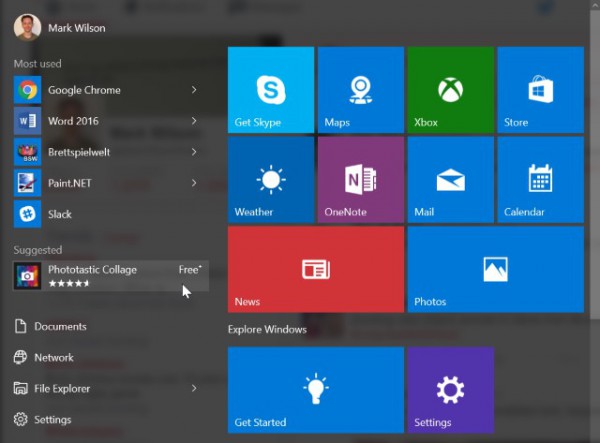Expand Google Chrome jump list arrow

click(193, 90)
